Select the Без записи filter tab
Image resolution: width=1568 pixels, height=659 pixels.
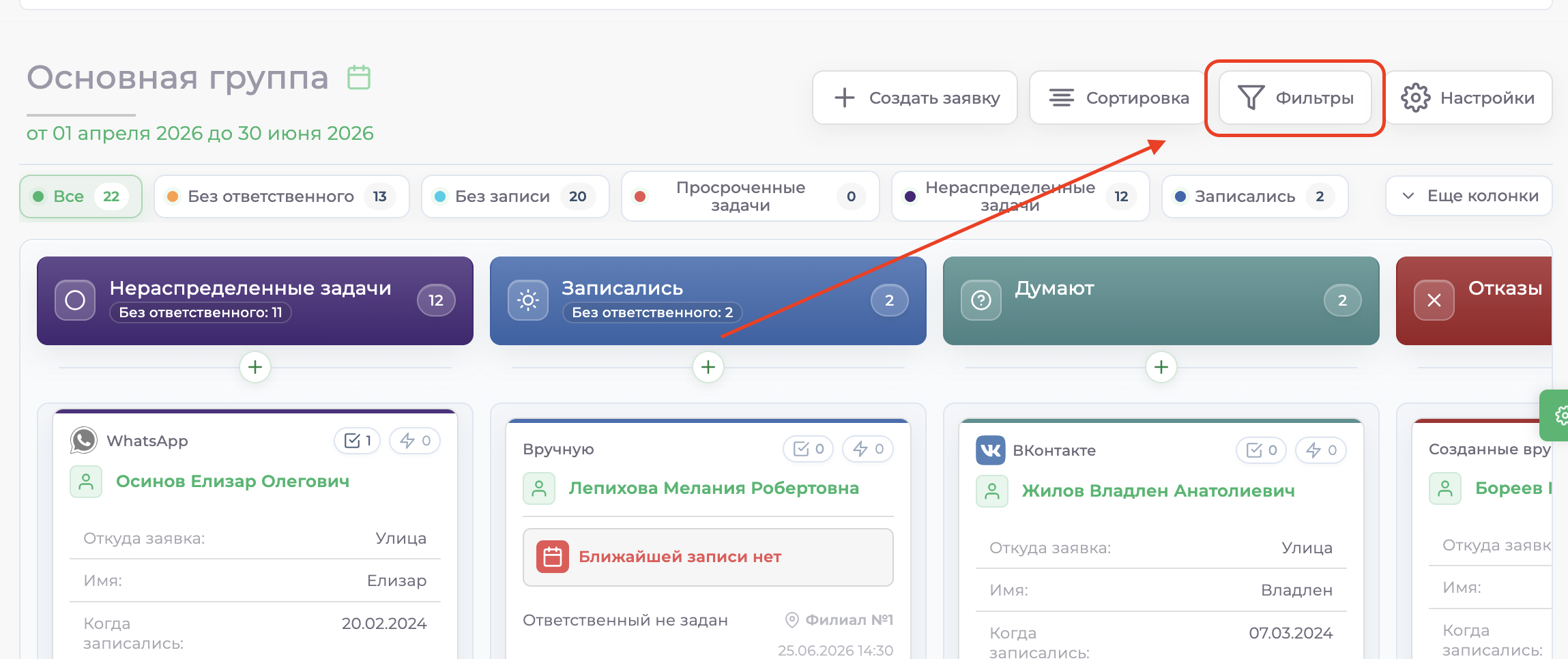click(x=515, y=196)
